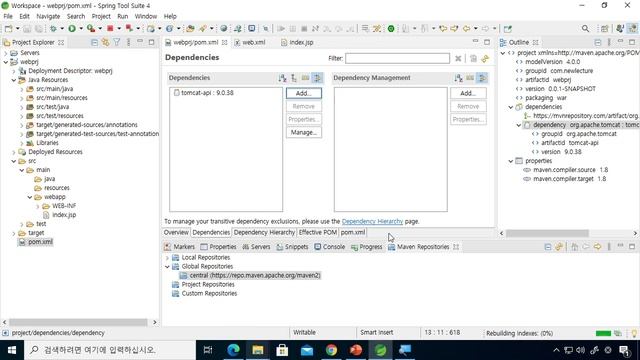
Task: Click the Last Edit Location arrow icon
Action: [443, 29]
